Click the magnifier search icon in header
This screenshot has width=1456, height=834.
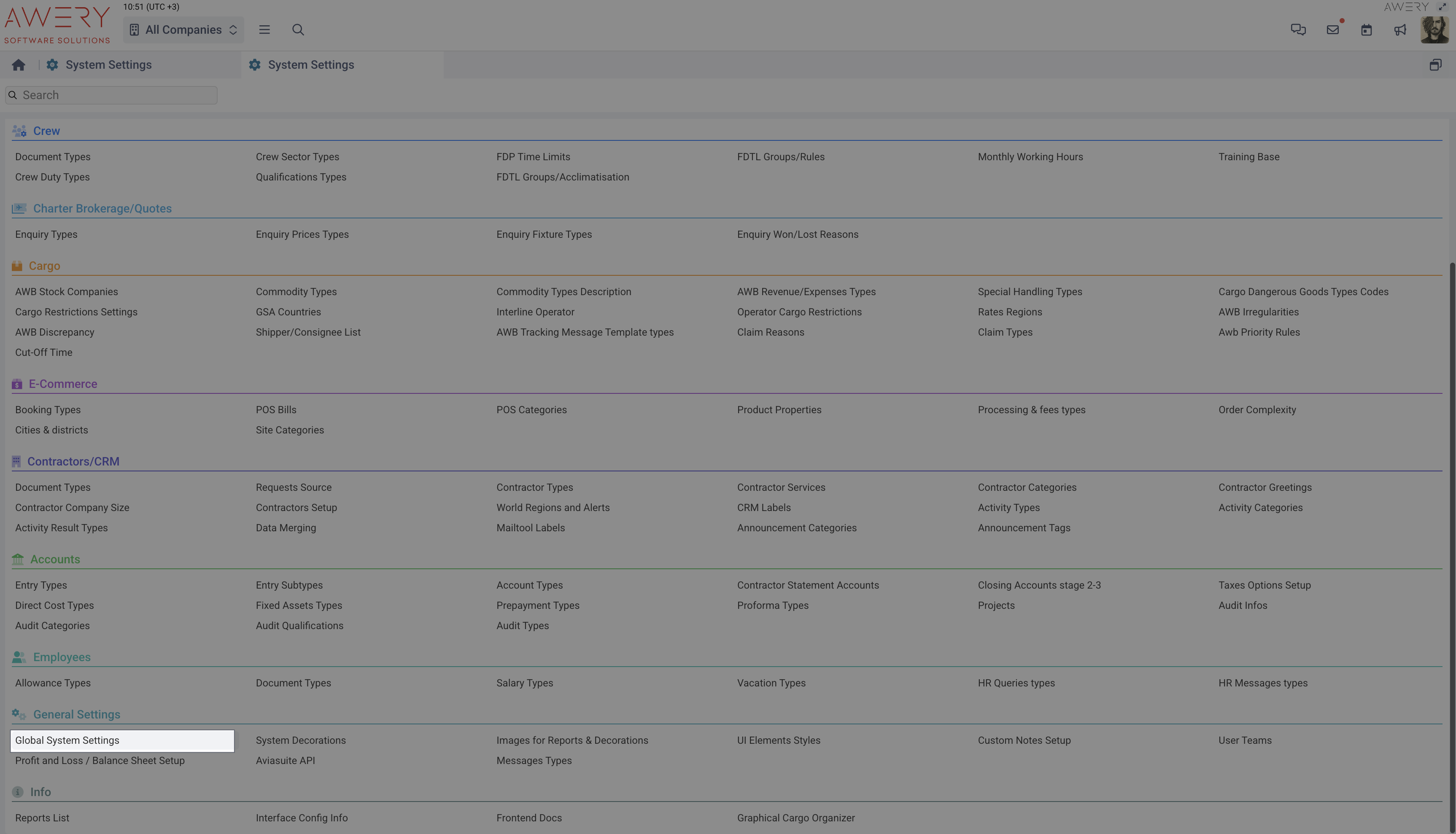coord(298,30)
